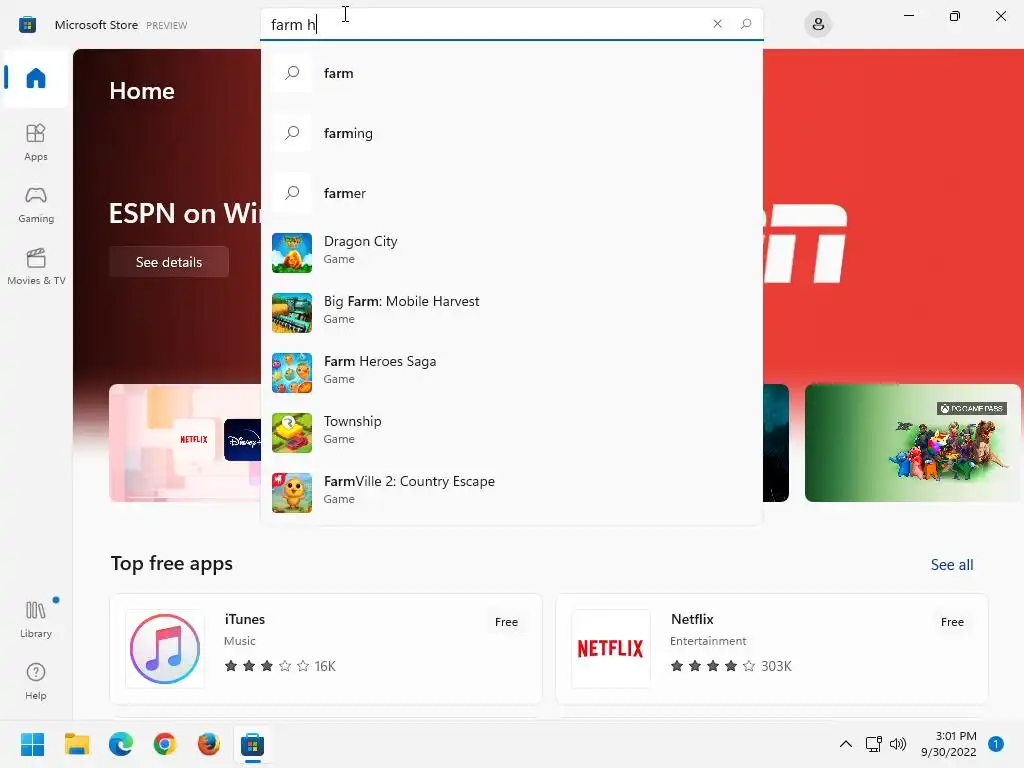Launch Firefox from taskbar

(x=209, y=744)
